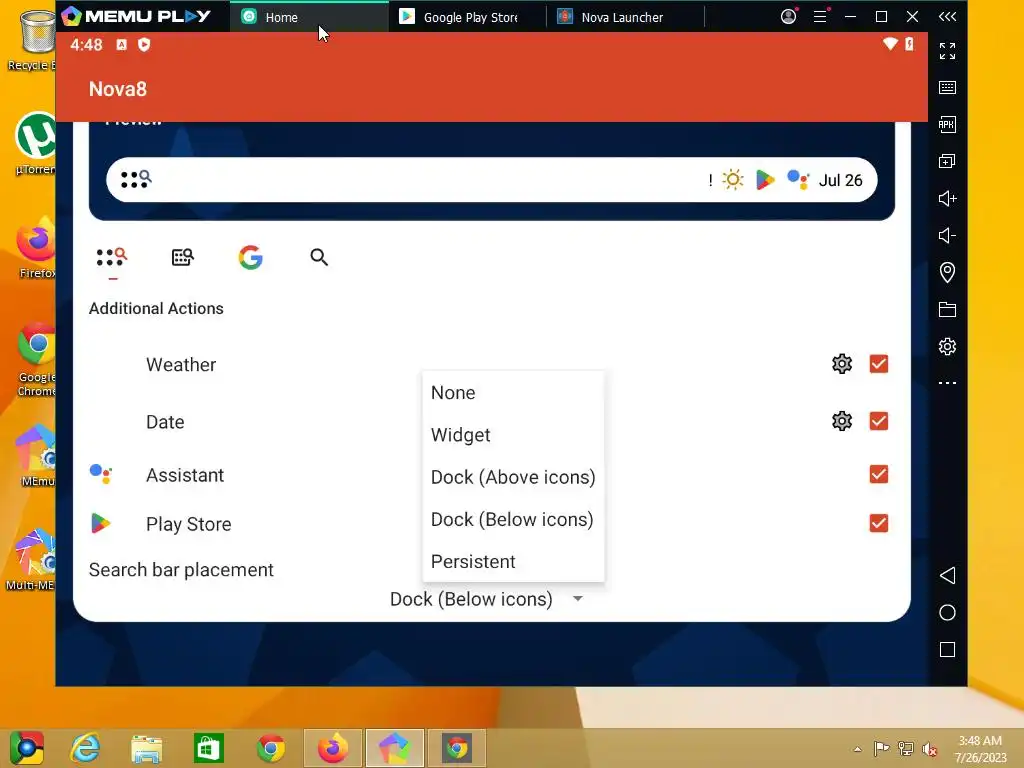This screenshot has height=768, width=1024.
Task: Open uTorrent desktop shortcut
Action: [x=35, y=144]
